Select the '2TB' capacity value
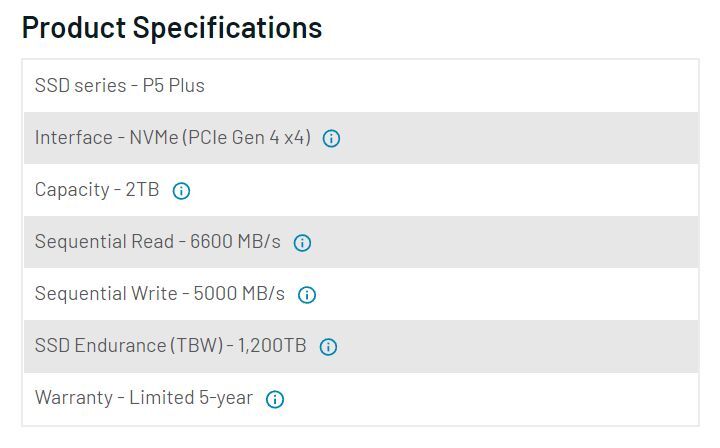This screenshot has height=448, width=720. point(142,190)
